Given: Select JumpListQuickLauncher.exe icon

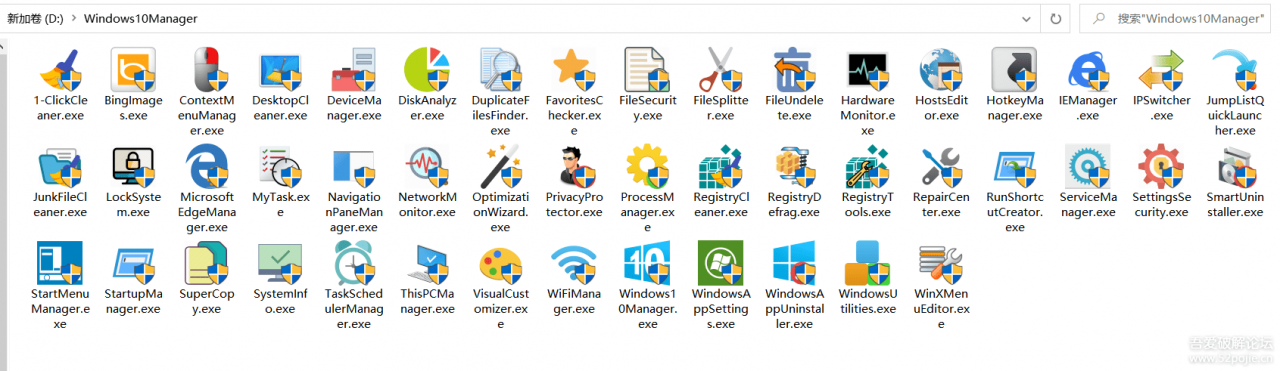Looking at the screenshot, I should pos(1235,69).
